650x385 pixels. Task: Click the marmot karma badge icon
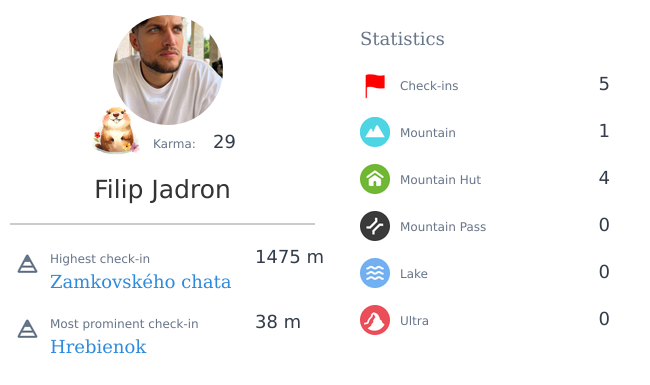[116, 131]
